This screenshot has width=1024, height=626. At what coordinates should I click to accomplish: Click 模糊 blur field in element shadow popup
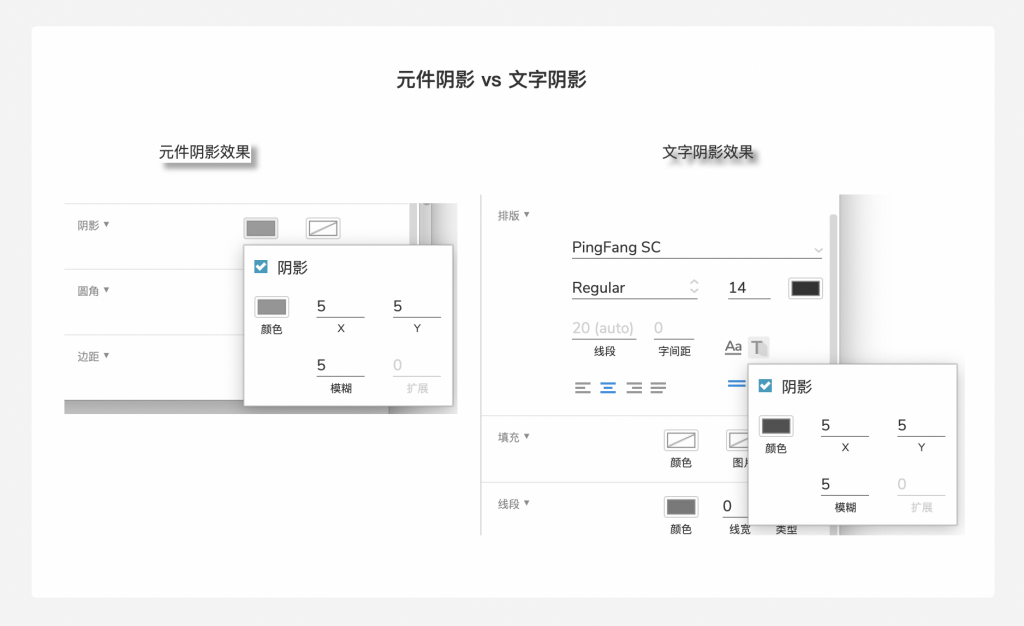340,366
